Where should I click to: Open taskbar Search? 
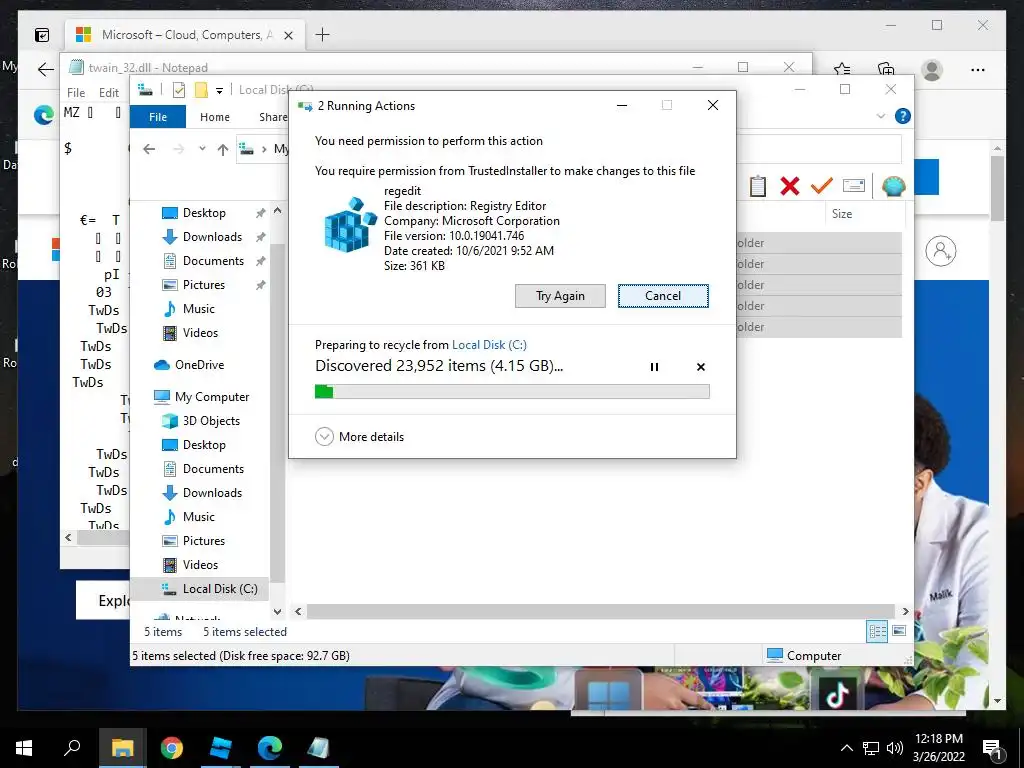click(72, 748)
